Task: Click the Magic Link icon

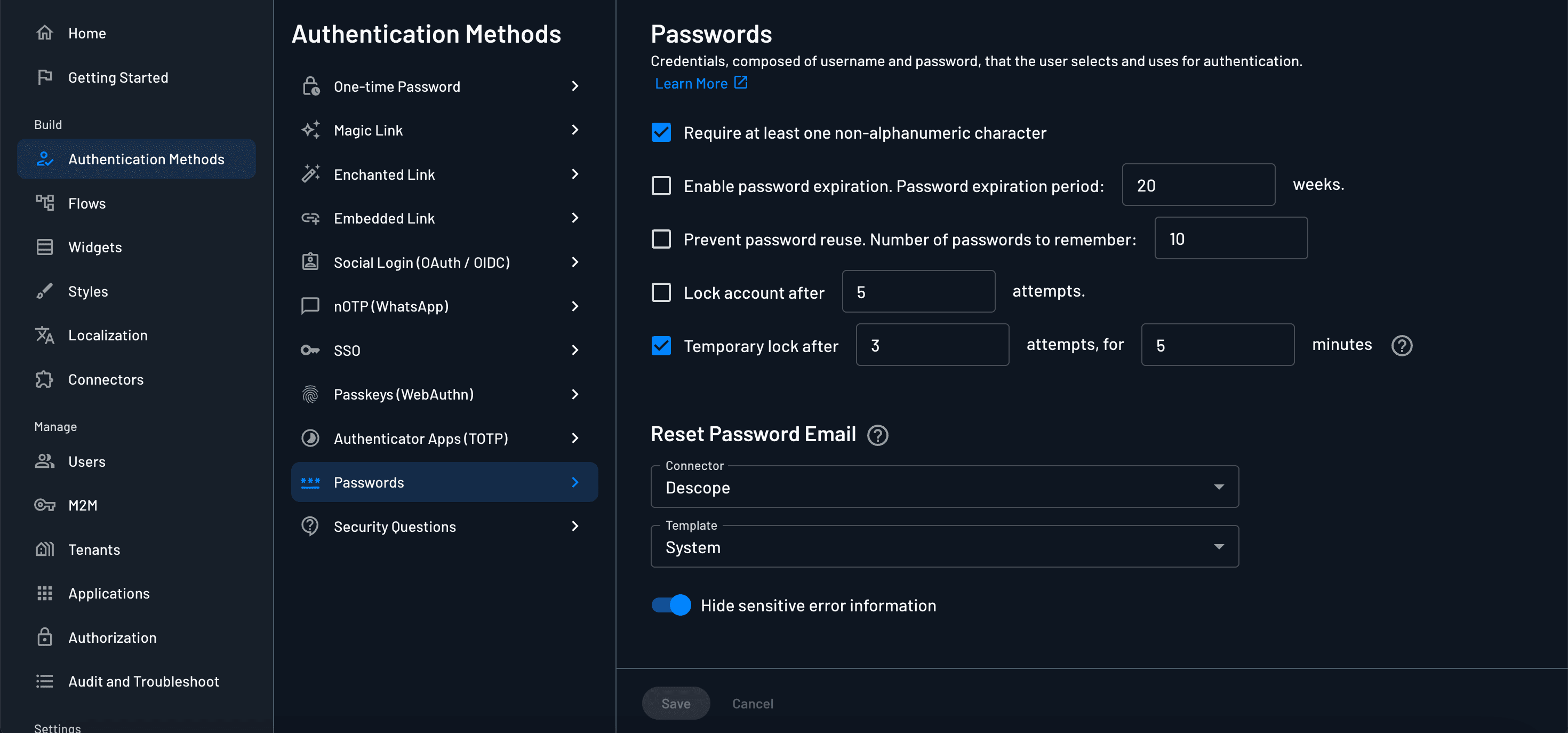Action: coord(312,130)
